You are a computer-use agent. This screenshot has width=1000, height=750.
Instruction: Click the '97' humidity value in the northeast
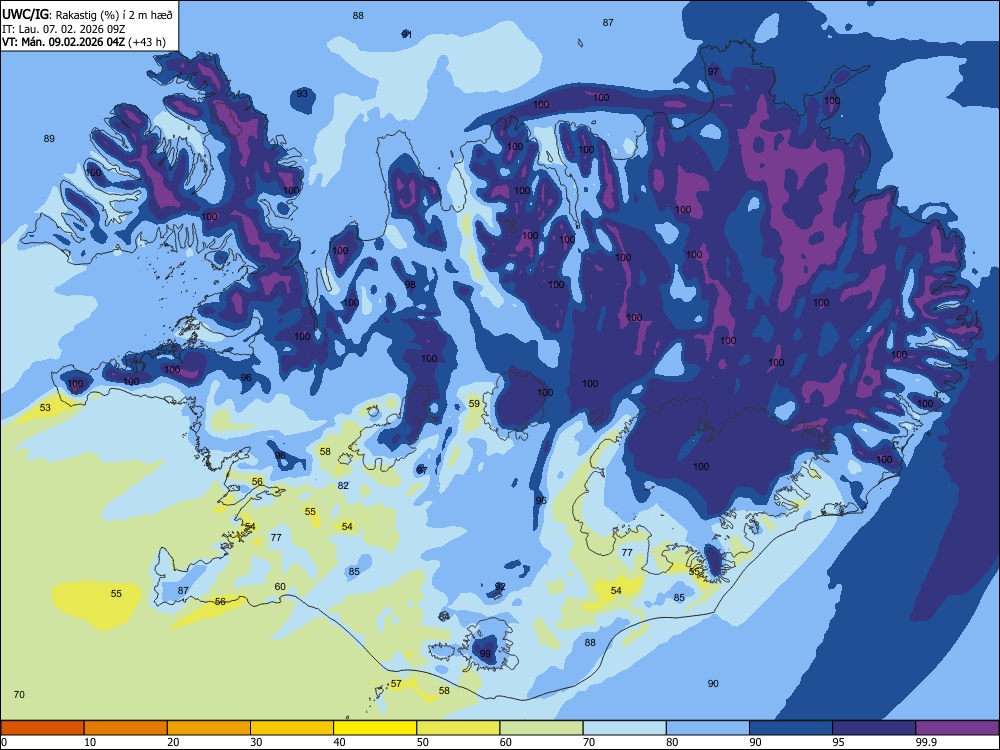(x=713, y=71)
